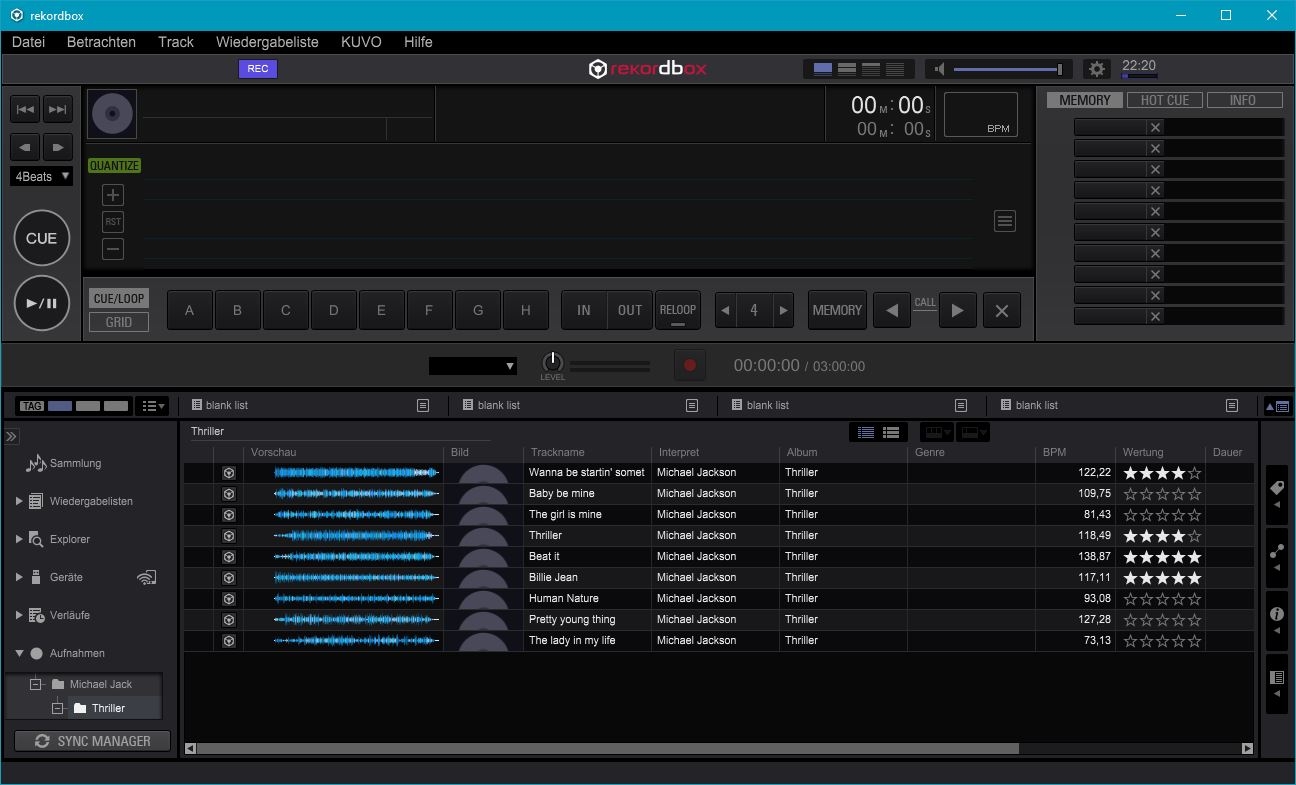Select hot cue A button
The height and width of the screenshot is (785, 1296).
189,310
